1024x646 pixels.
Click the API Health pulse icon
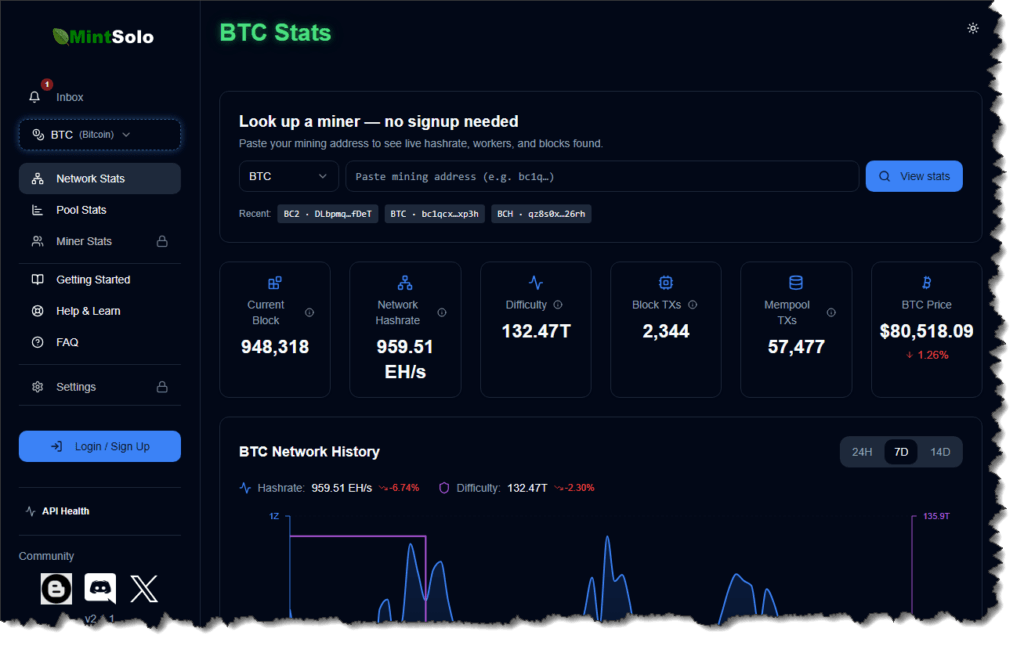tap(30, 511)
